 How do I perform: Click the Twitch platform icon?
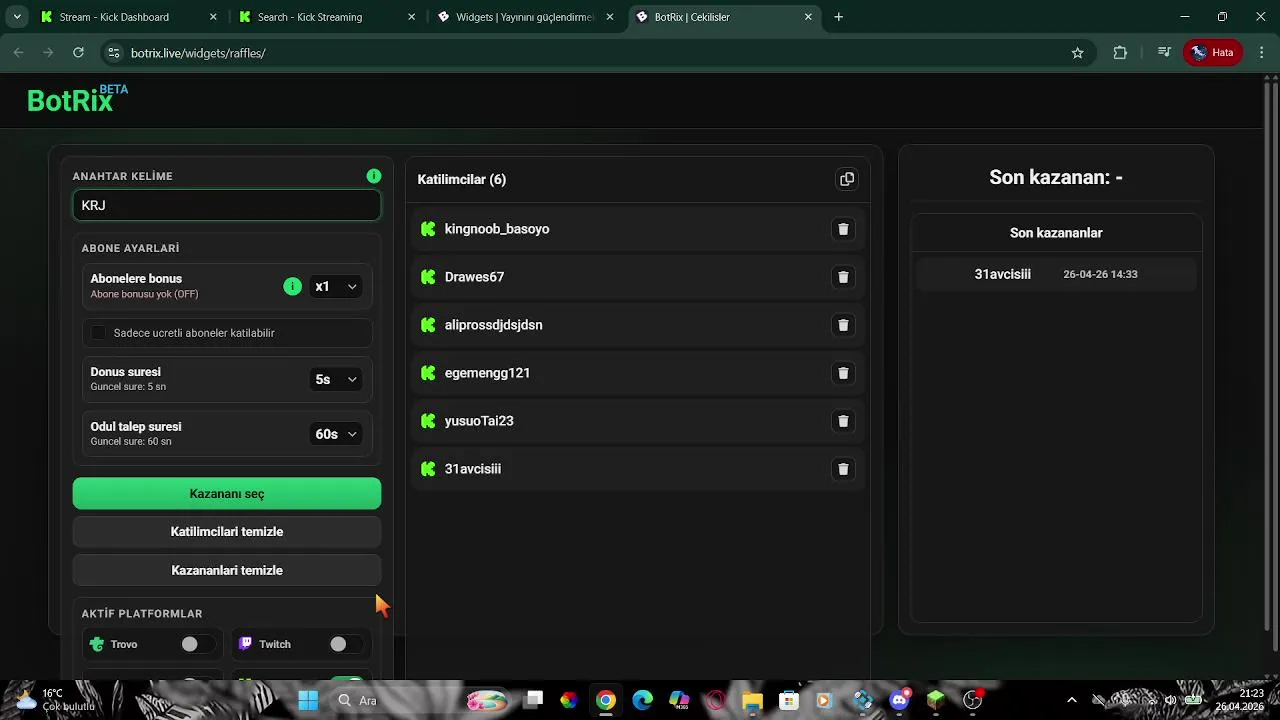[246, 644]
